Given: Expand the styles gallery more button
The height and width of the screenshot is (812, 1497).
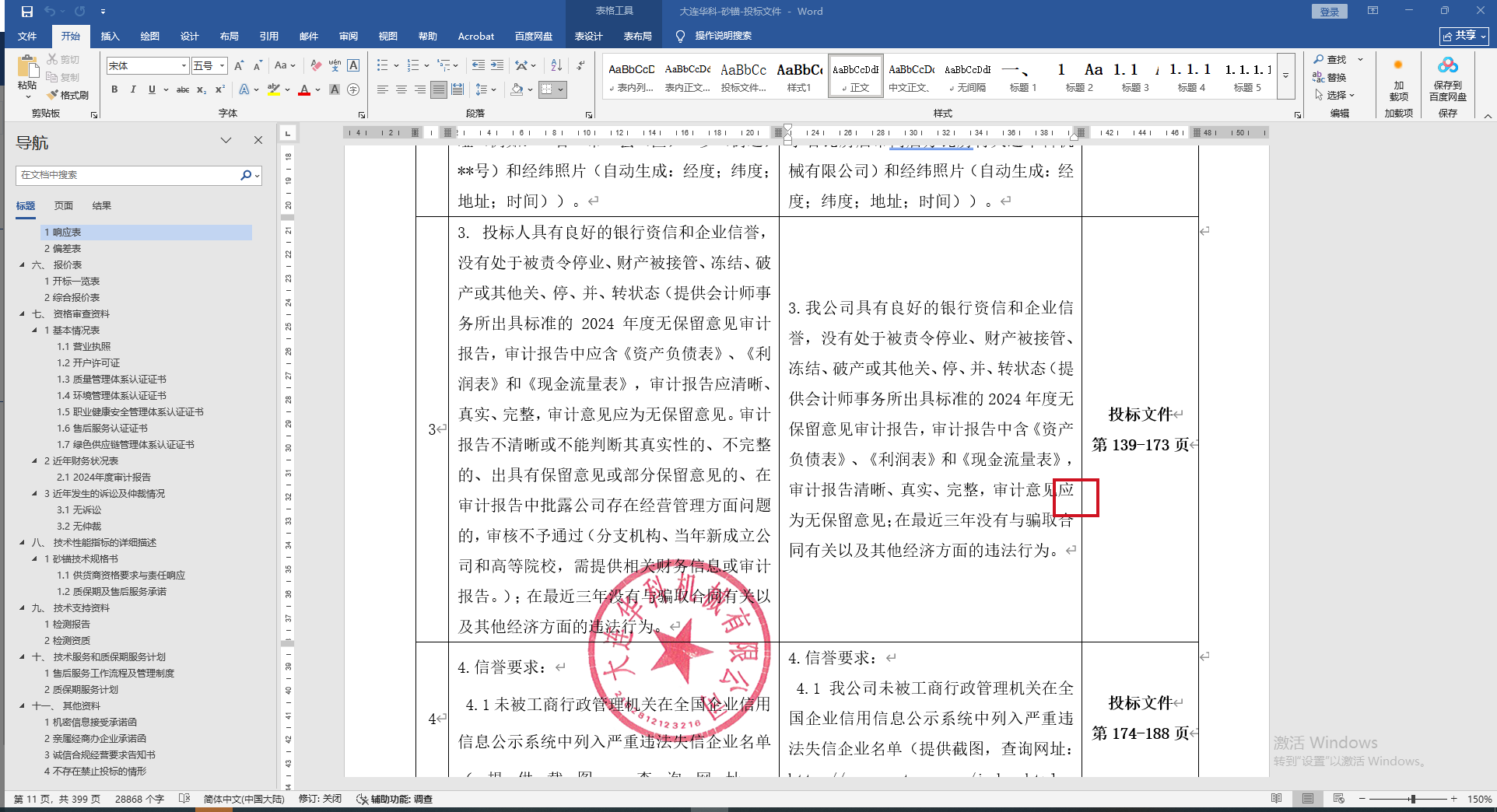Looking at the screenshot, I should coord(1286,76).
